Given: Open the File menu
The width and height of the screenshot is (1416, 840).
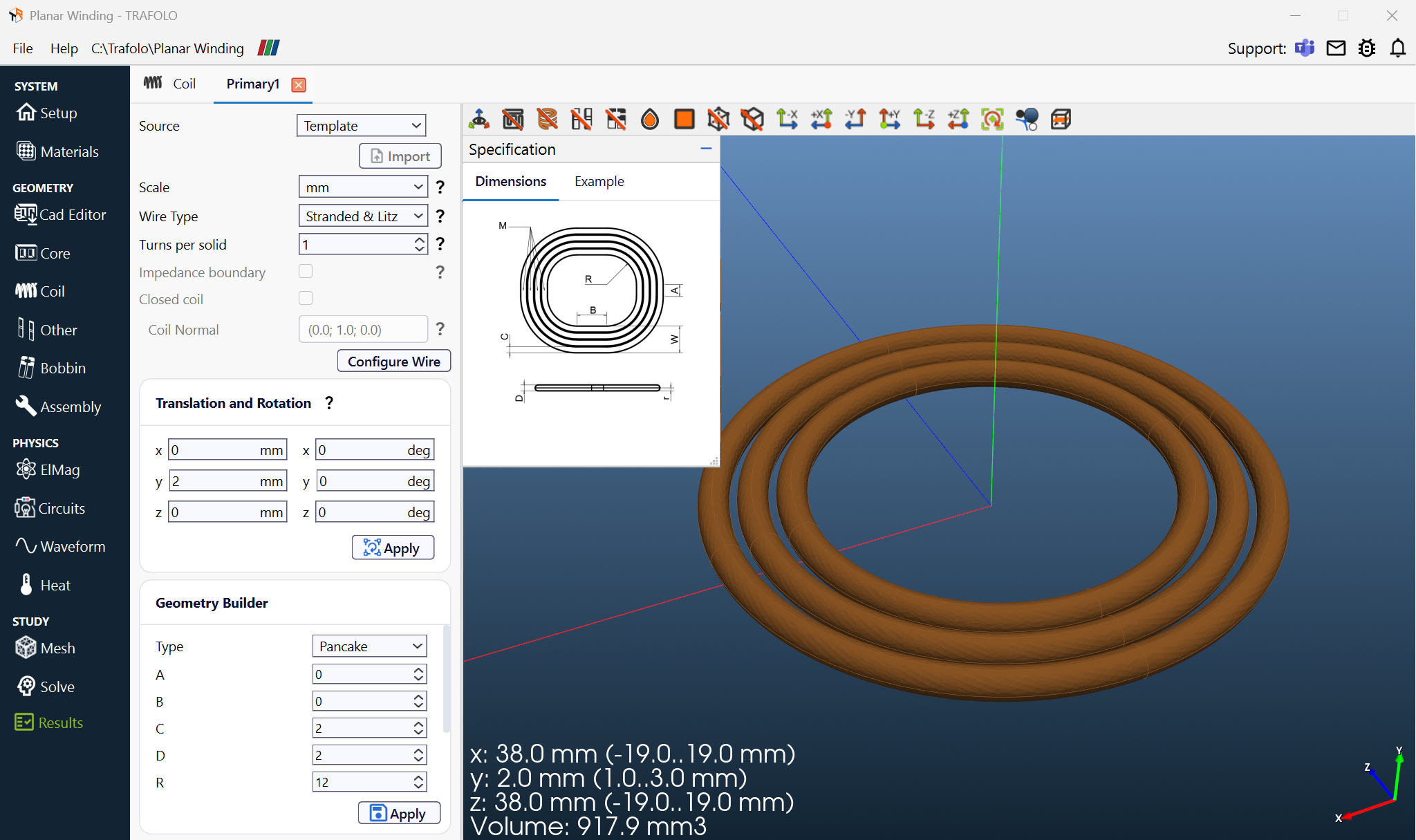Looking at the screenshot, I should [23, 48].
